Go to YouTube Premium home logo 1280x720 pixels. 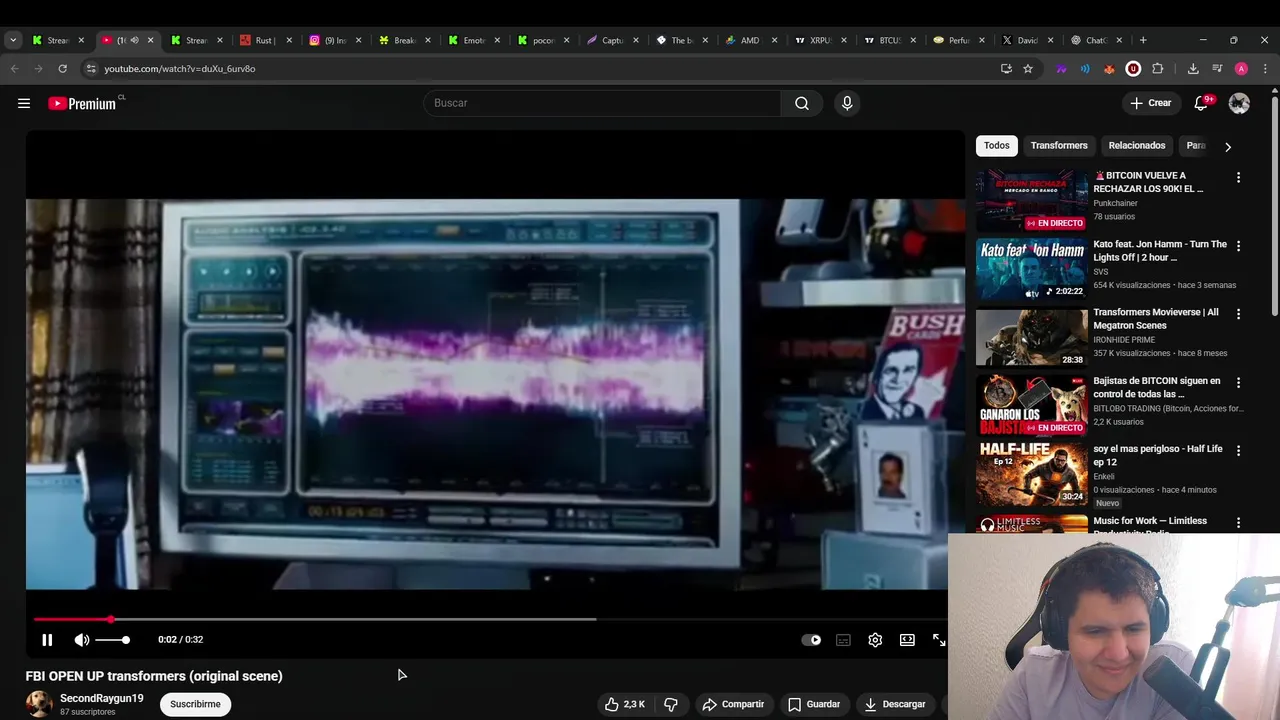point(82,103)
